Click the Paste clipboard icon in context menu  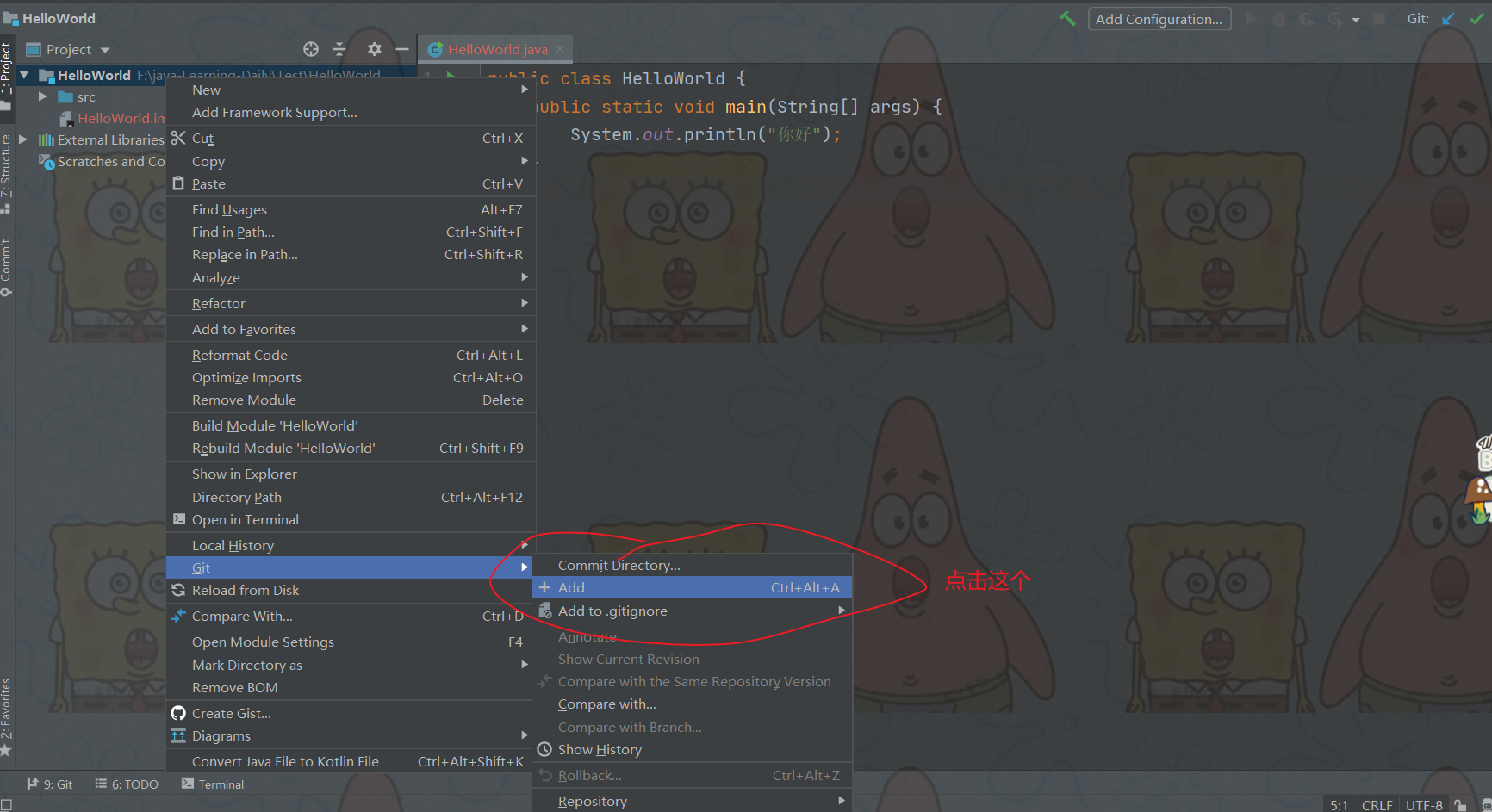[178, 183]
